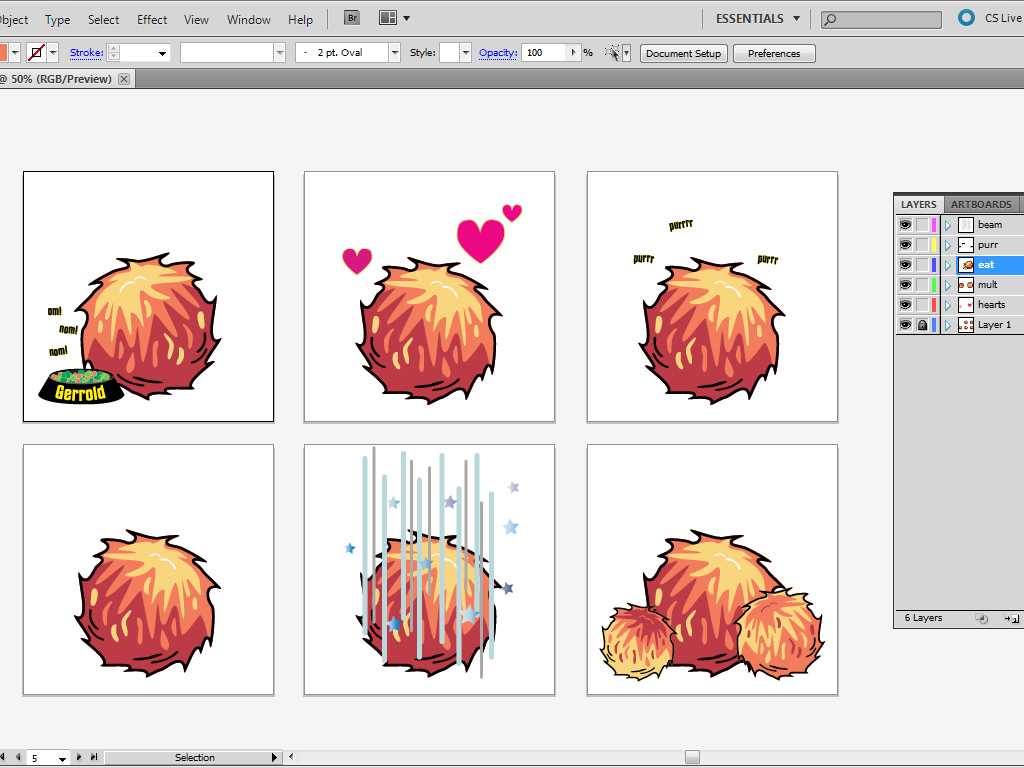Open the 2 pt. Oval brush dropdown
The width and height of the screenshot is (1024, 768).
click(395, 53)
